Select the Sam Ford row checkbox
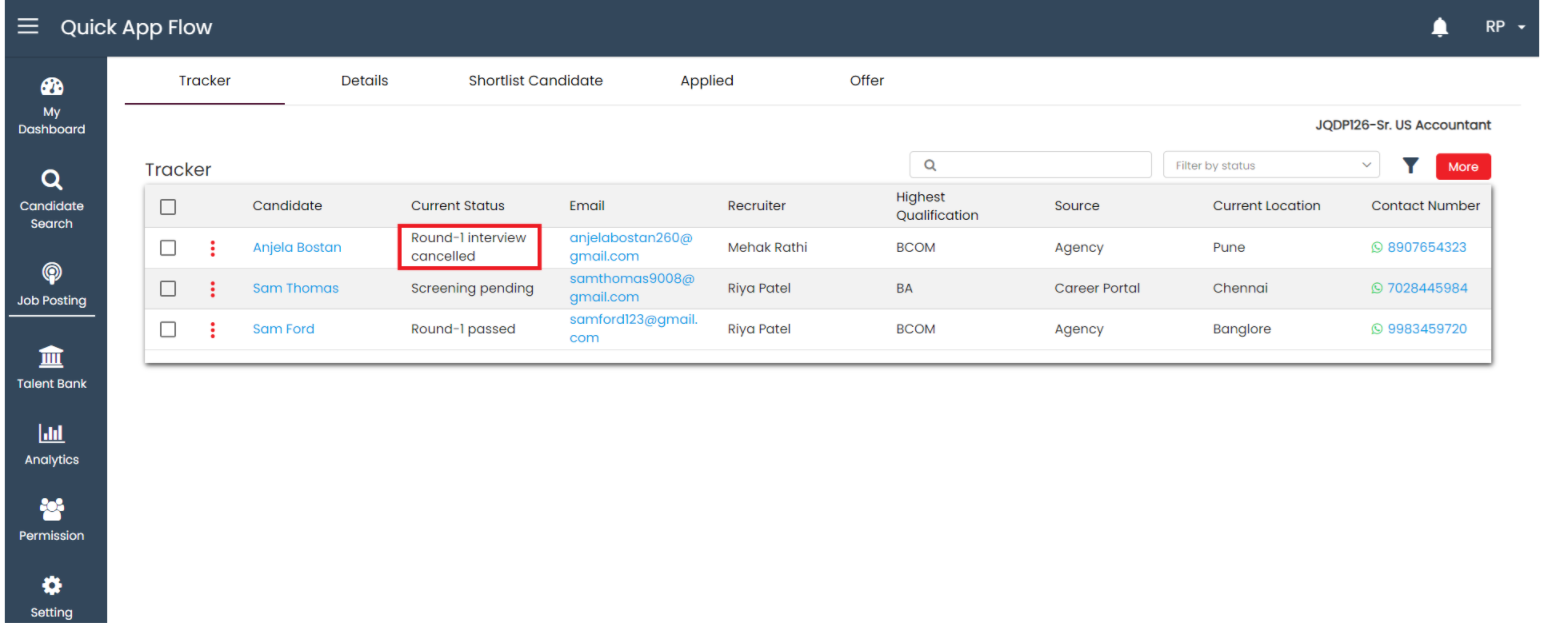1541x623 pixels. coord(168,329)
